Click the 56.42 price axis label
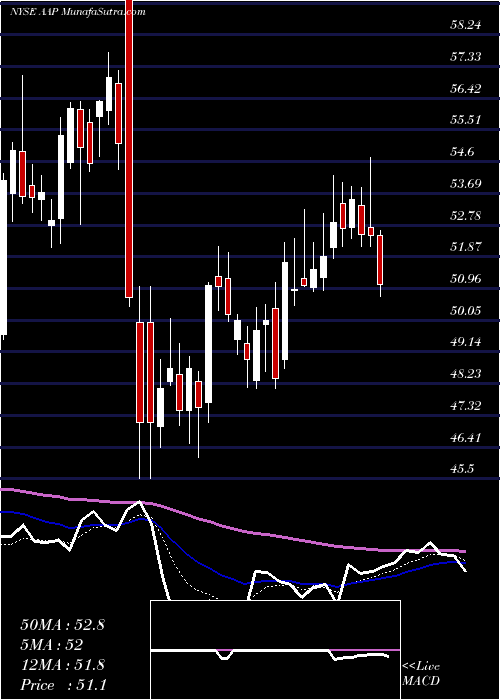The width and height of the screenshot is (500, 700). click(x=465, y=88)
